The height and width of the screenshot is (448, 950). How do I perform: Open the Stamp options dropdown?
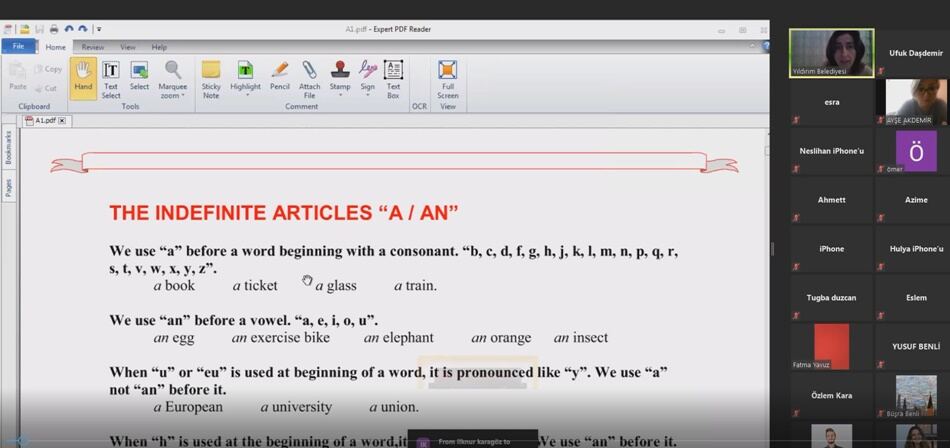pos(340,95)
